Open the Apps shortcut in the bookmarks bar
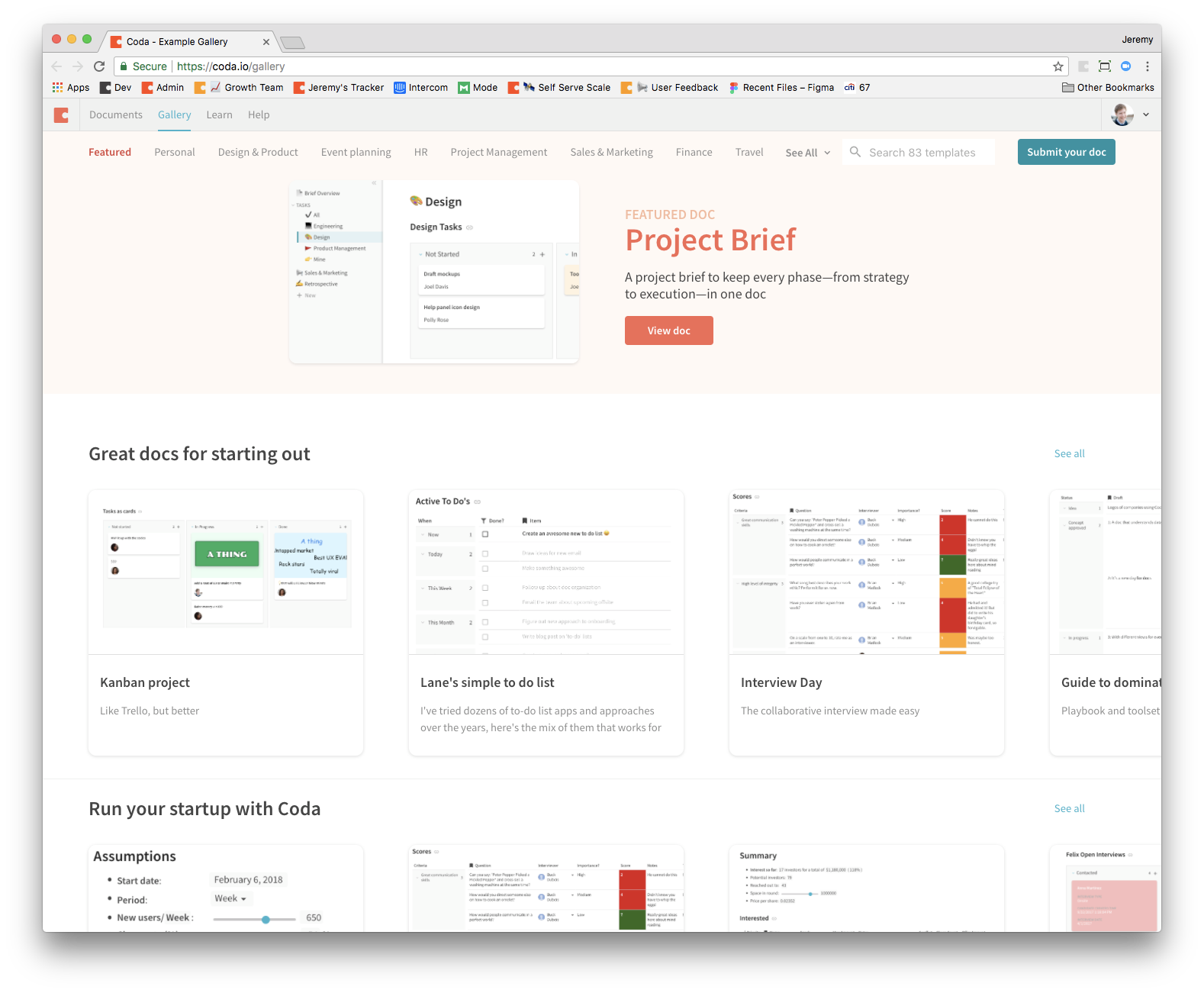 pos(71,88)
